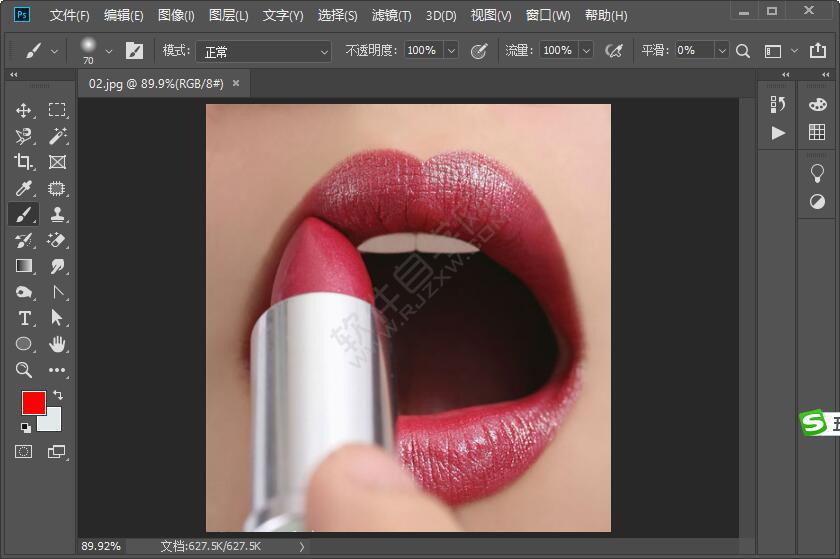Close the 02.jpg document tab
This screenshot has height=559, width=840.
(236, 83)
